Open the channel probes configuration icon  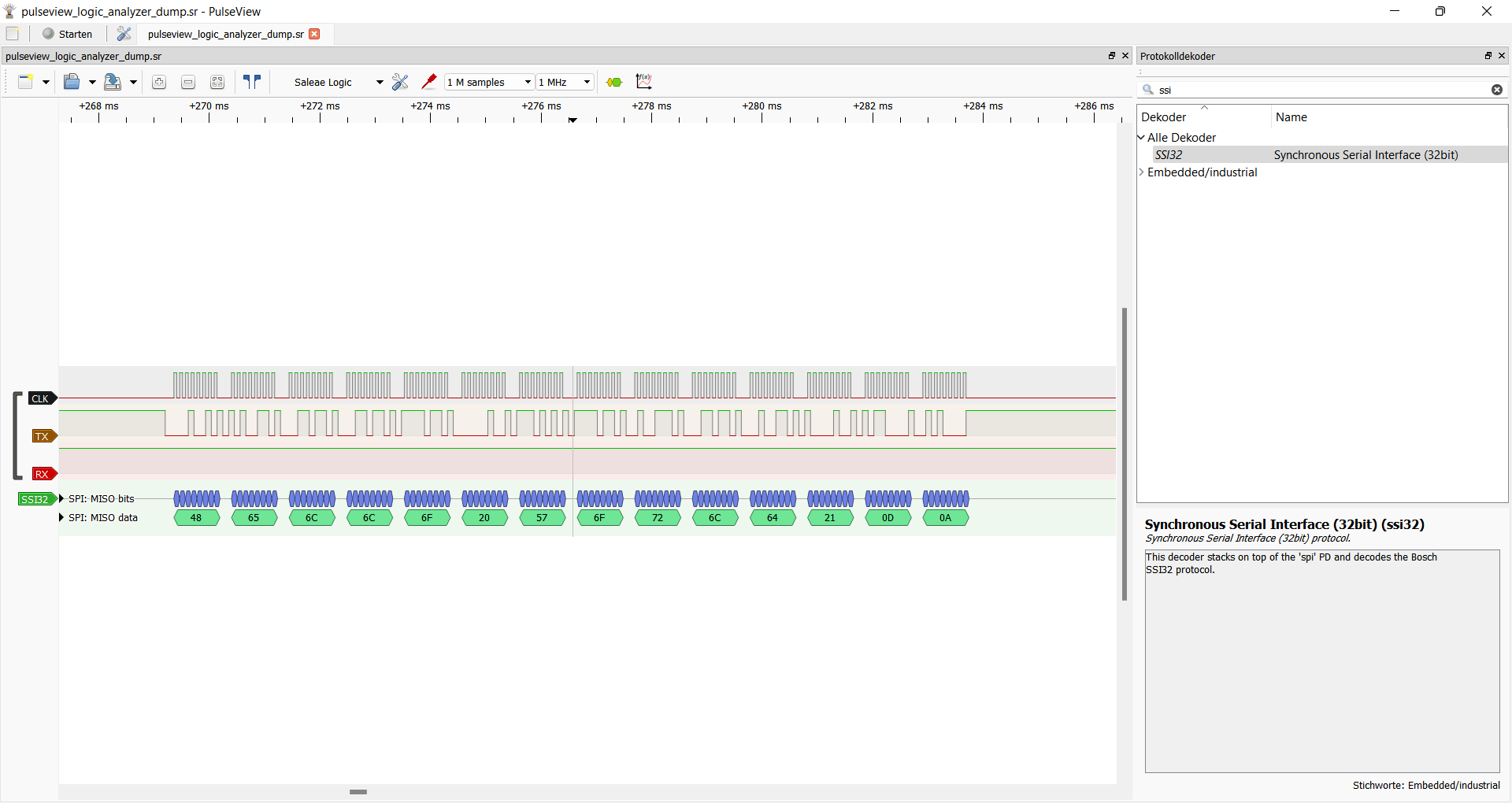(x=428, y=82)
